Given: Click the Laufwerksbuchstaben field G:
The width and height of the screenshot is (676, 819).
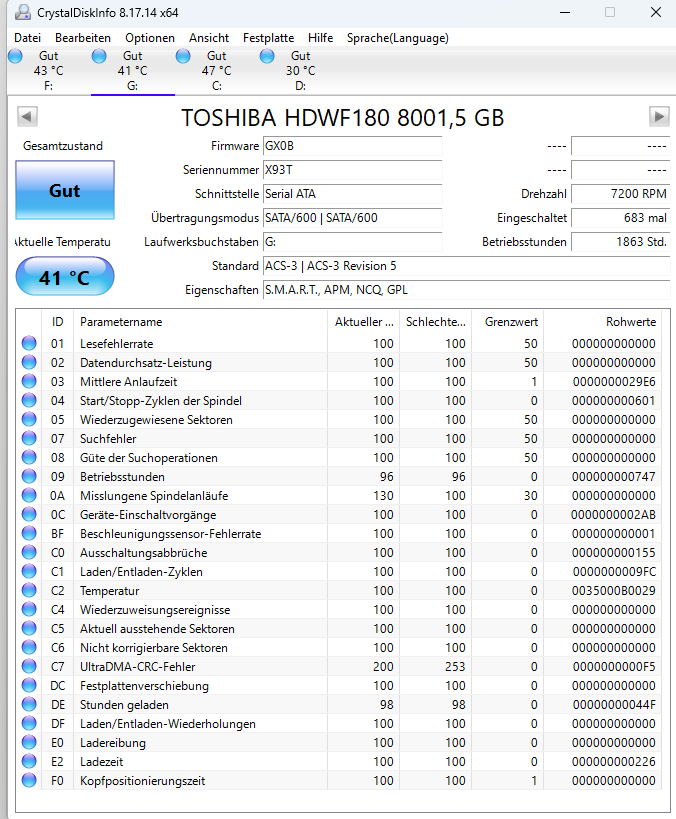Looking at the screenshot, I should point(353,242).
